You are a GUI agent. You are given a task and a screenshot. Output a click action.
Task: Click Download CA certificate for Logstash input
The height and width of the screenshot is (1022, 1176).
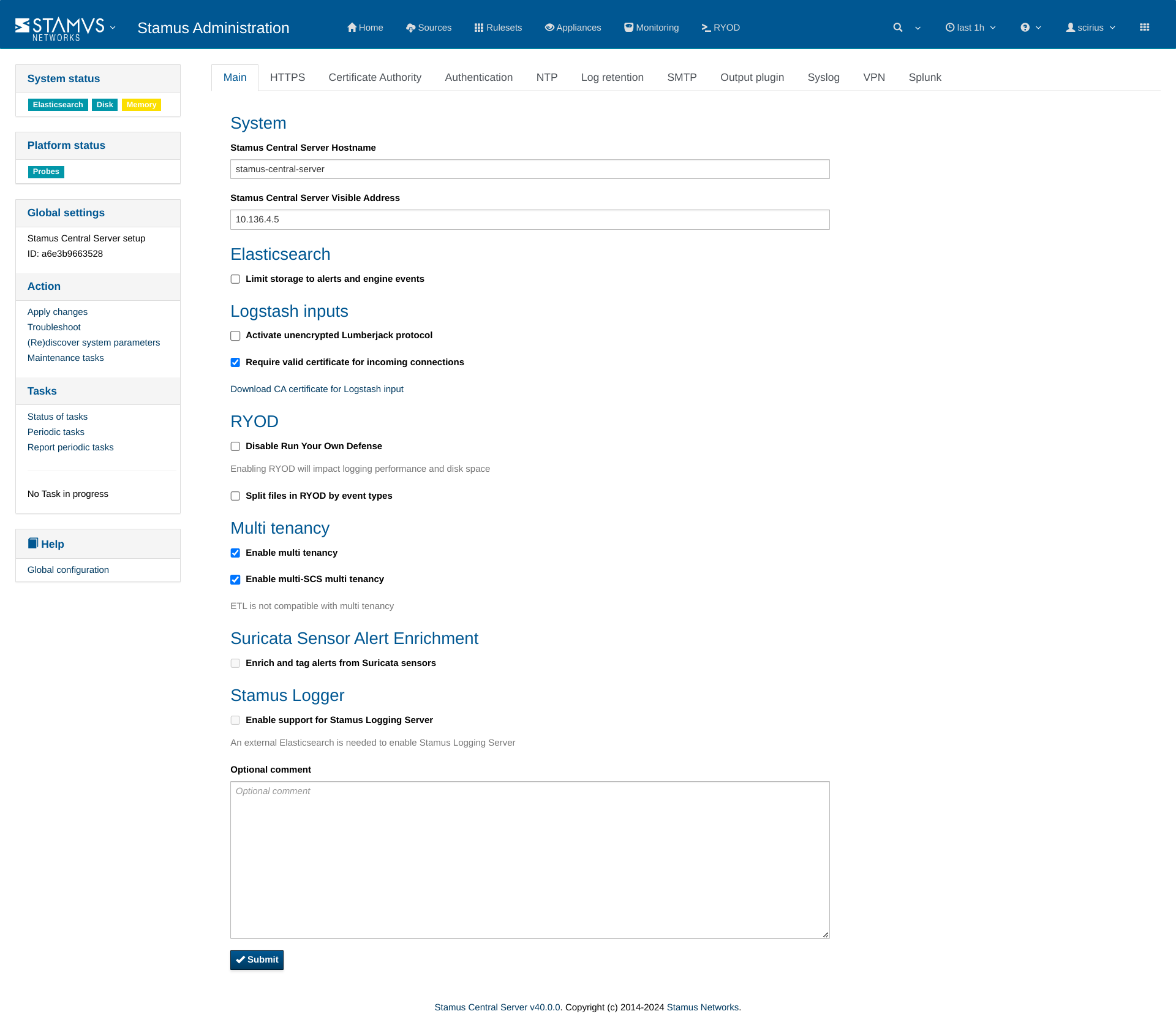(317, 388)
